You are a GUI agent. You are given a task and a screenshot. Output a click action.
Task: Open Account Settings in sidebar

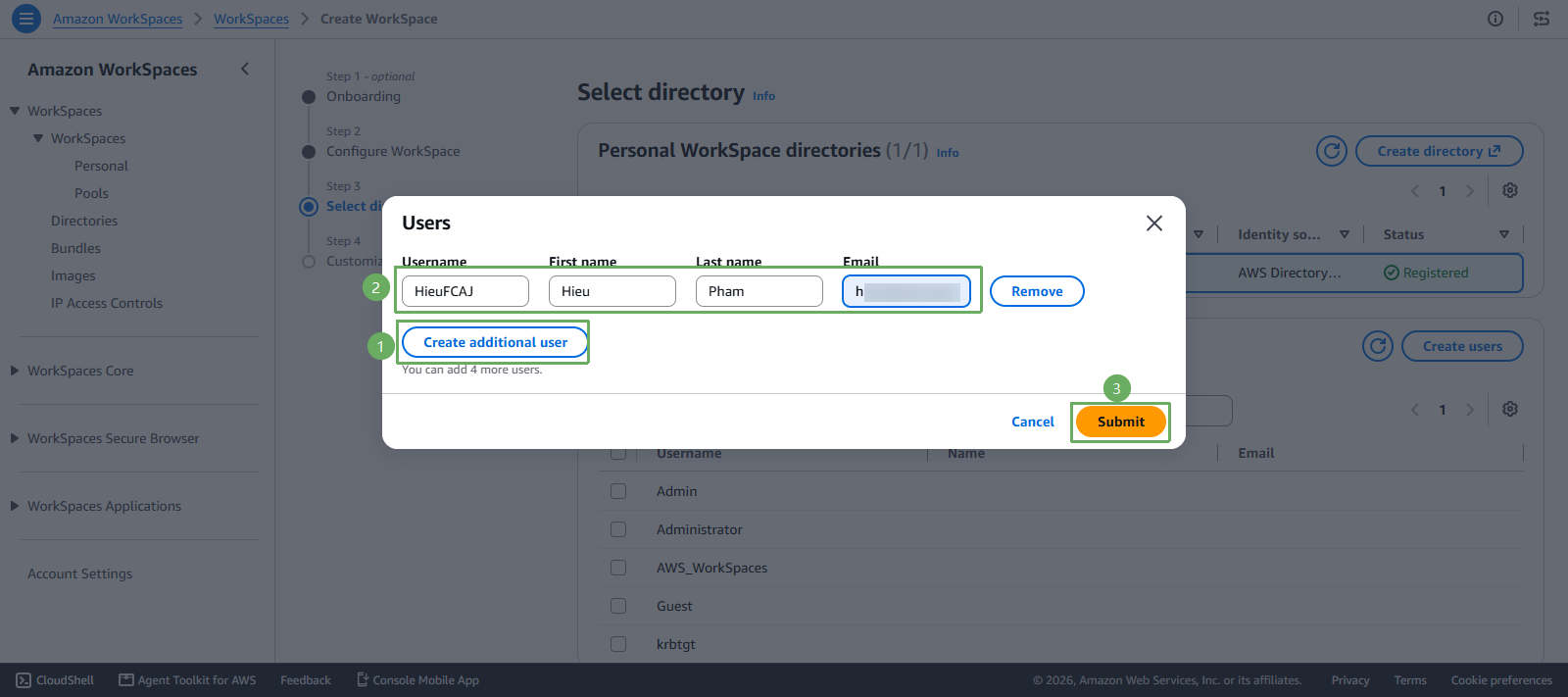point(79,573)
